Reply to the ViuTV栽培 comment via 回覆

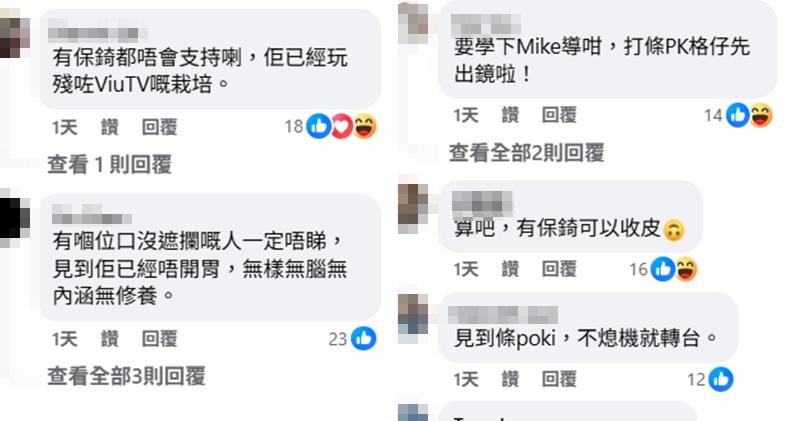point(159,127)
